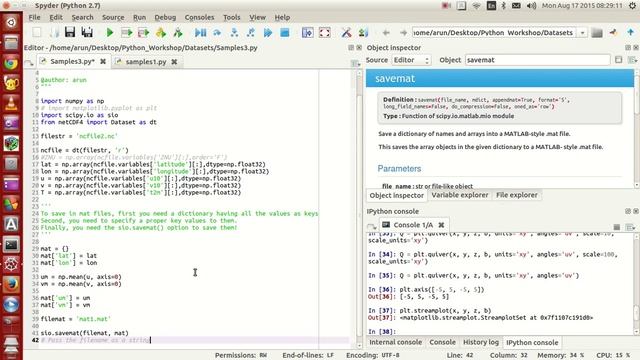The image size is (640, 360).
Task: Open Preferences via the wrench-and-screwdriver icon
Action: pyautogui.click(x=346, y=33)
